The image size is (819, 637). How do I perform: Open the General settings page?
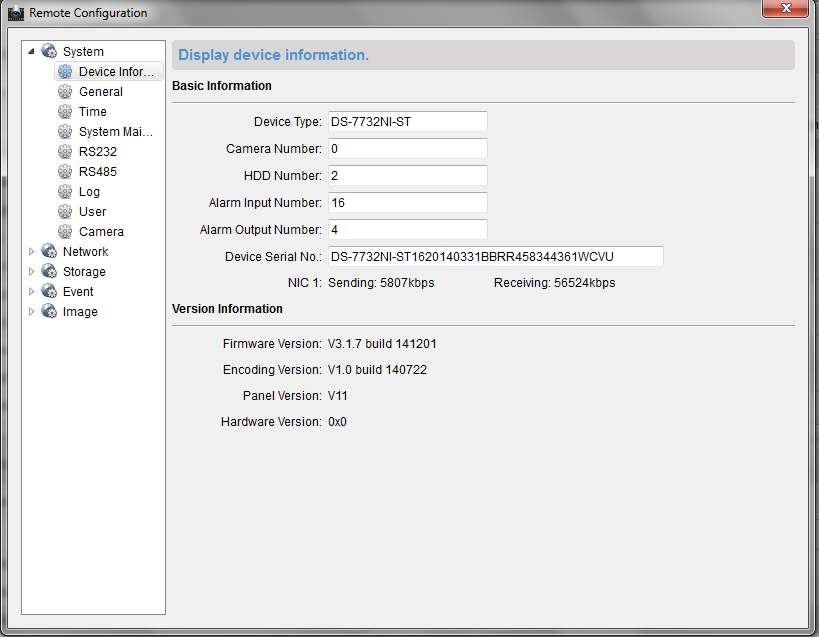(101, 92)
